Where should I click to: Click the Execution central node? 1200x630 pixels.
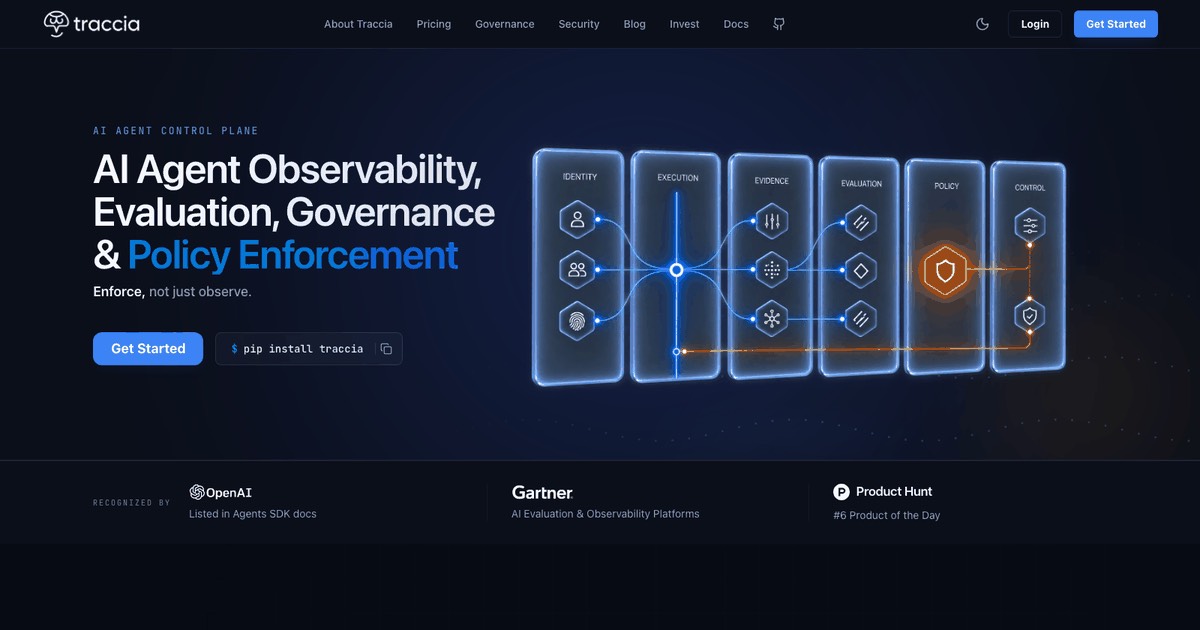point(676,270)
